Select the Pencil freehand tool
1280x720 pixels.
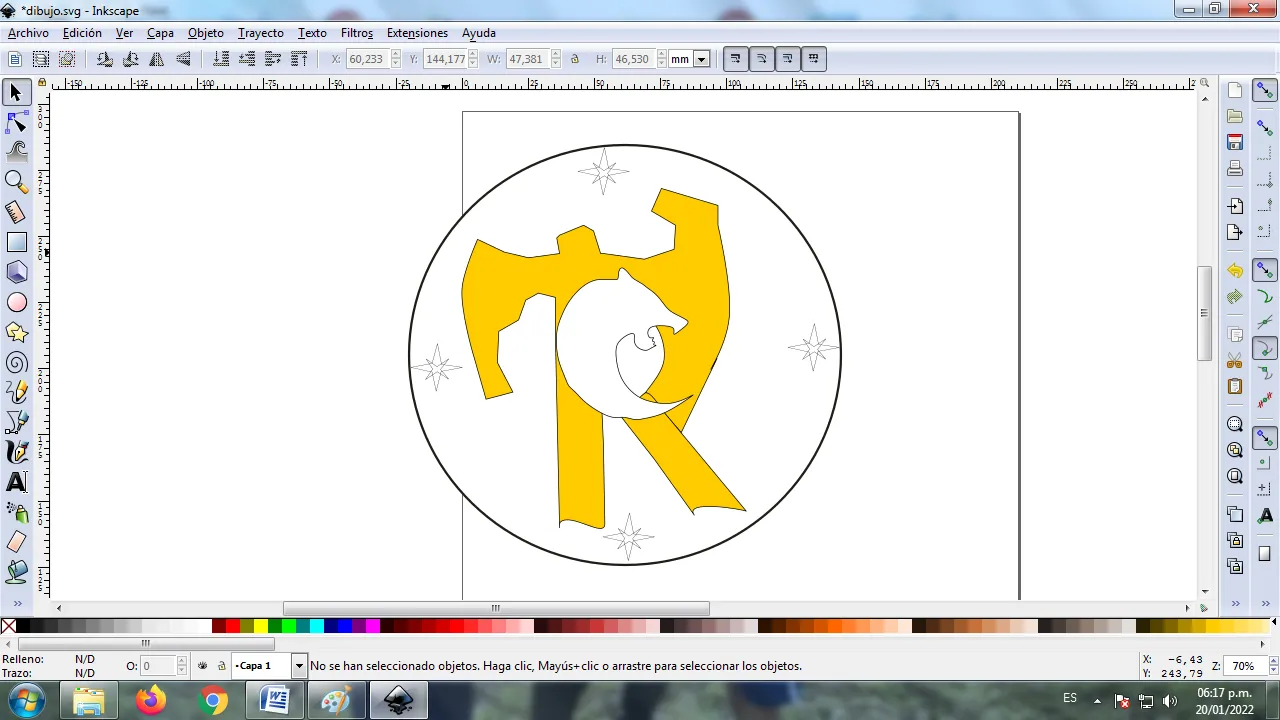coord(16,392)
